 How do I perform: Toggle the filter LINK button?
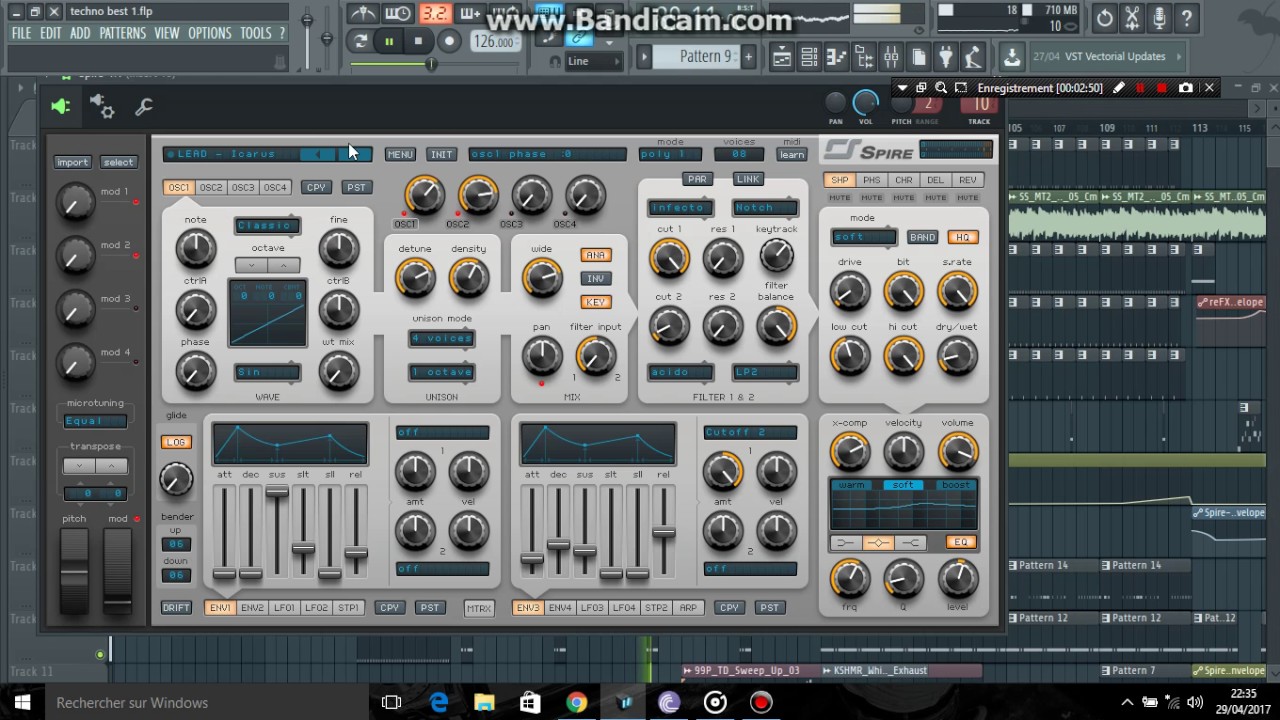[x=748, y=179]
